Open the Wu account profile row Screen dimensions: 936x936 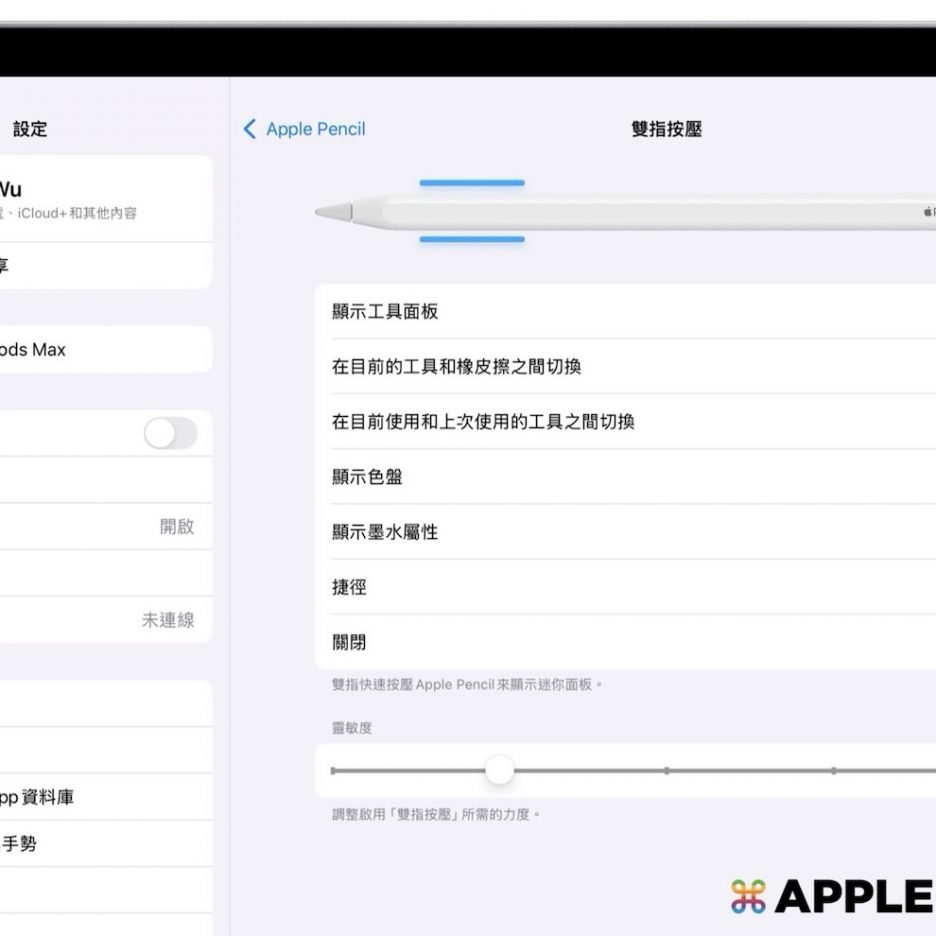(x=100, y=198)
